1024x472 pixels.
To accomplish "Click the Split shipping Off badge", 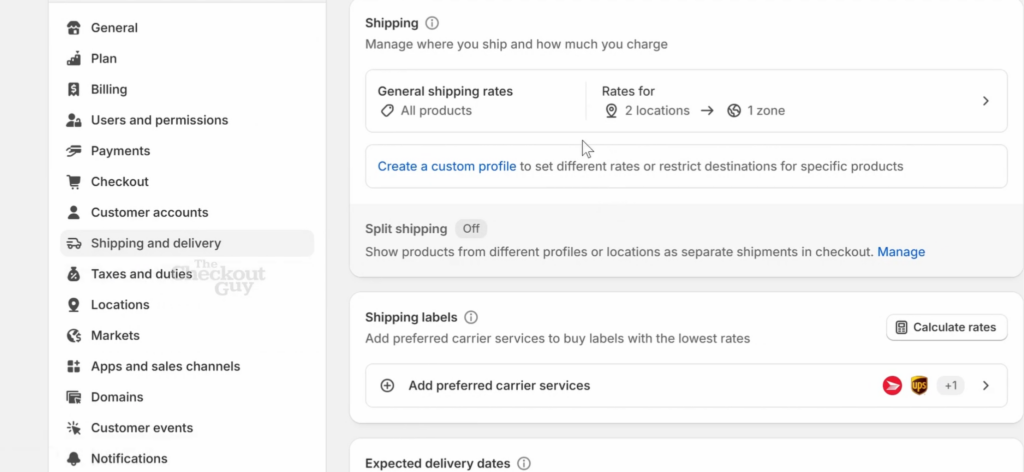I will pyautogui.click(x=471, y=228).
